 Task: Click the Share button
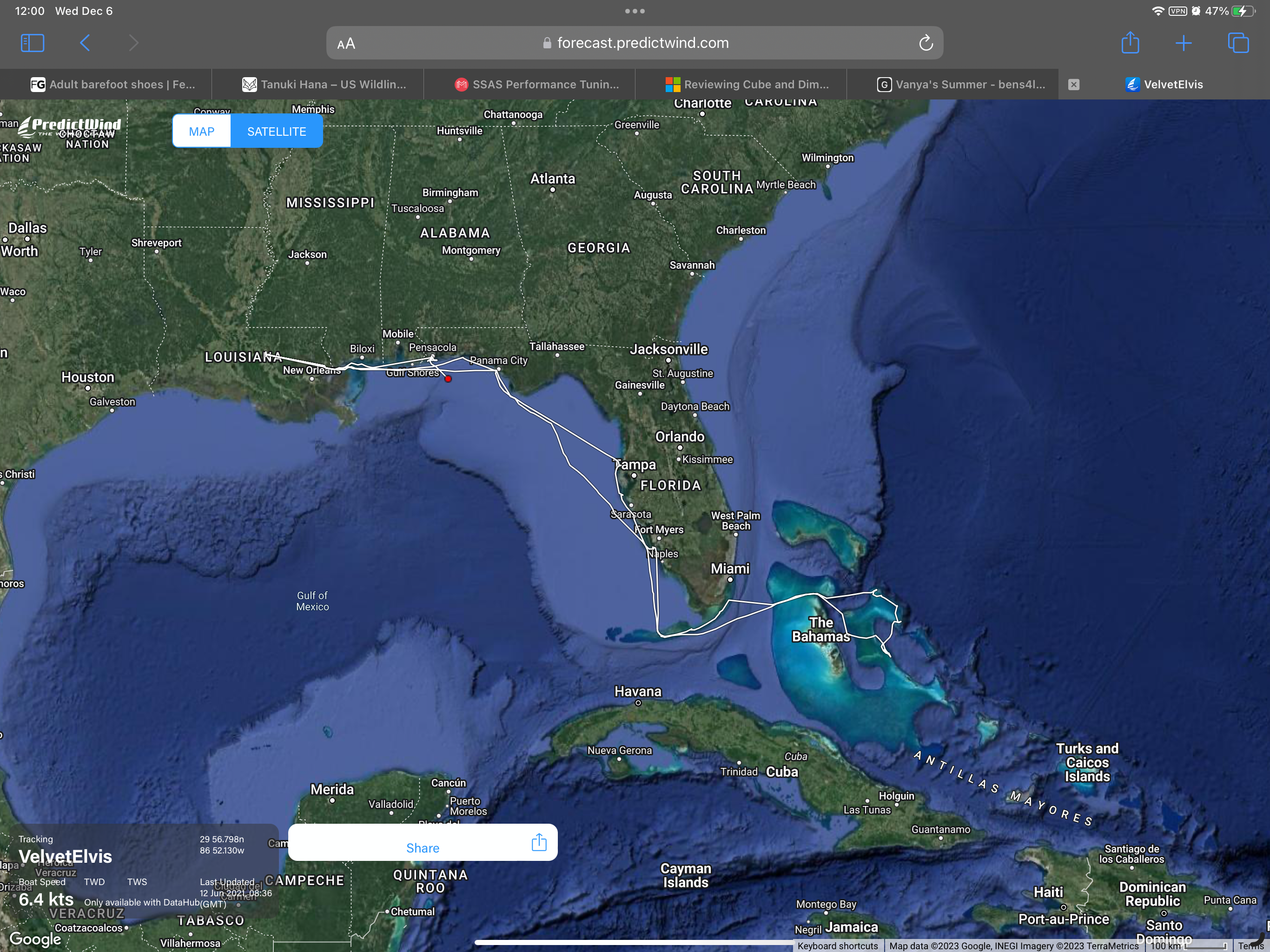(x=422, y=848)
